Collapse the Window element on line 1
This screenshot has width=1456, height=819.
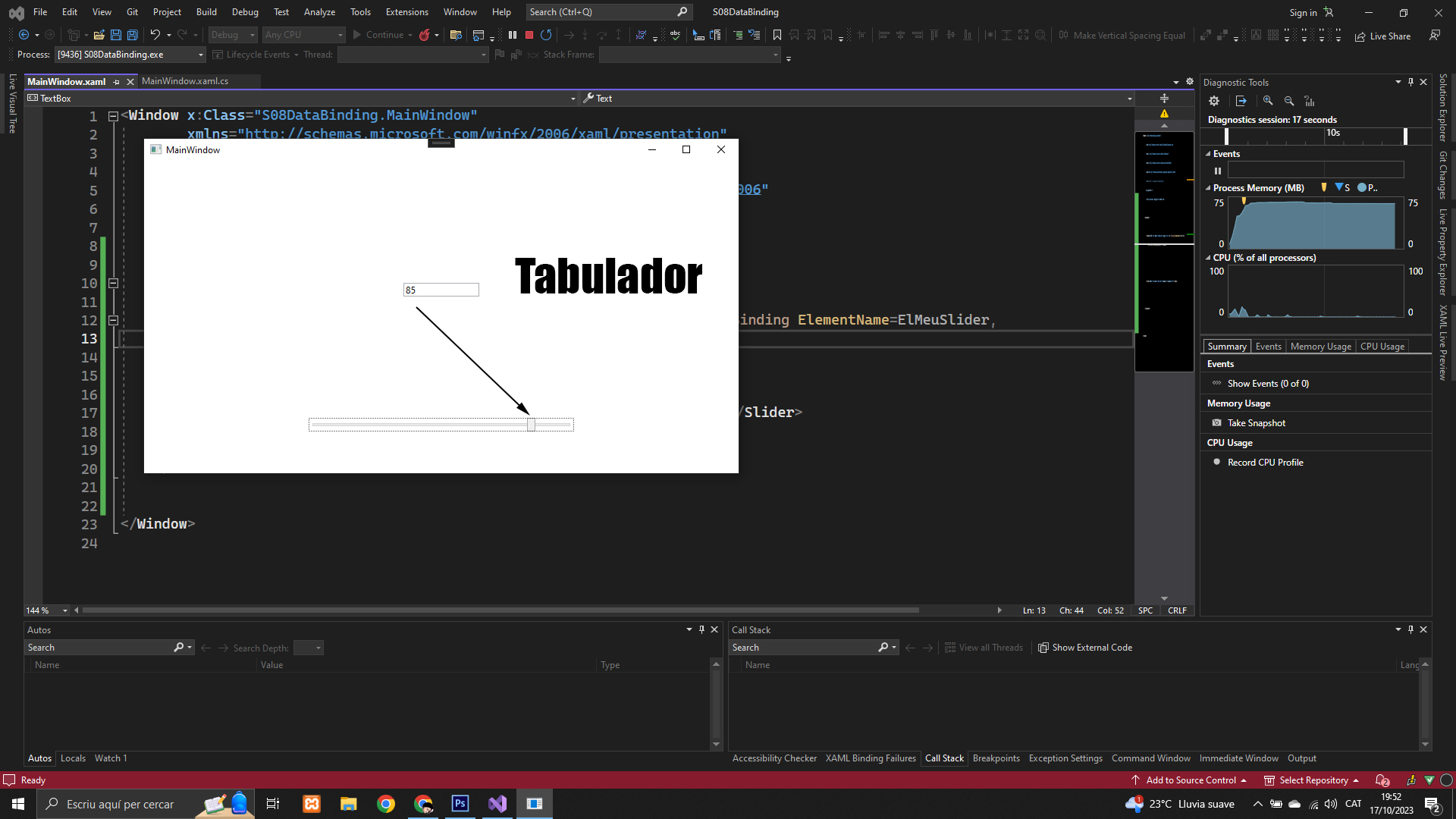113,116
